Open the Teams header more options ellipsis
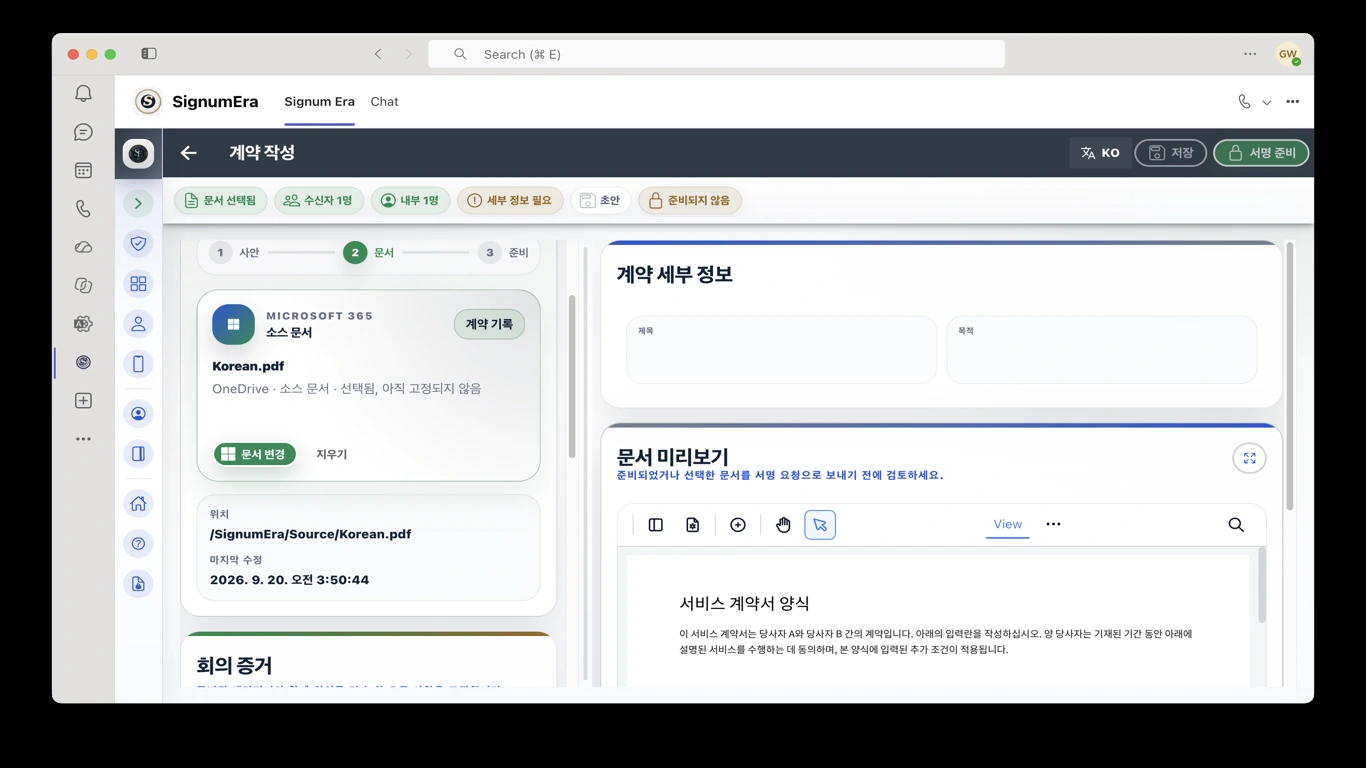Viewport: 1366px width, 768px height. pos(1292,102)
